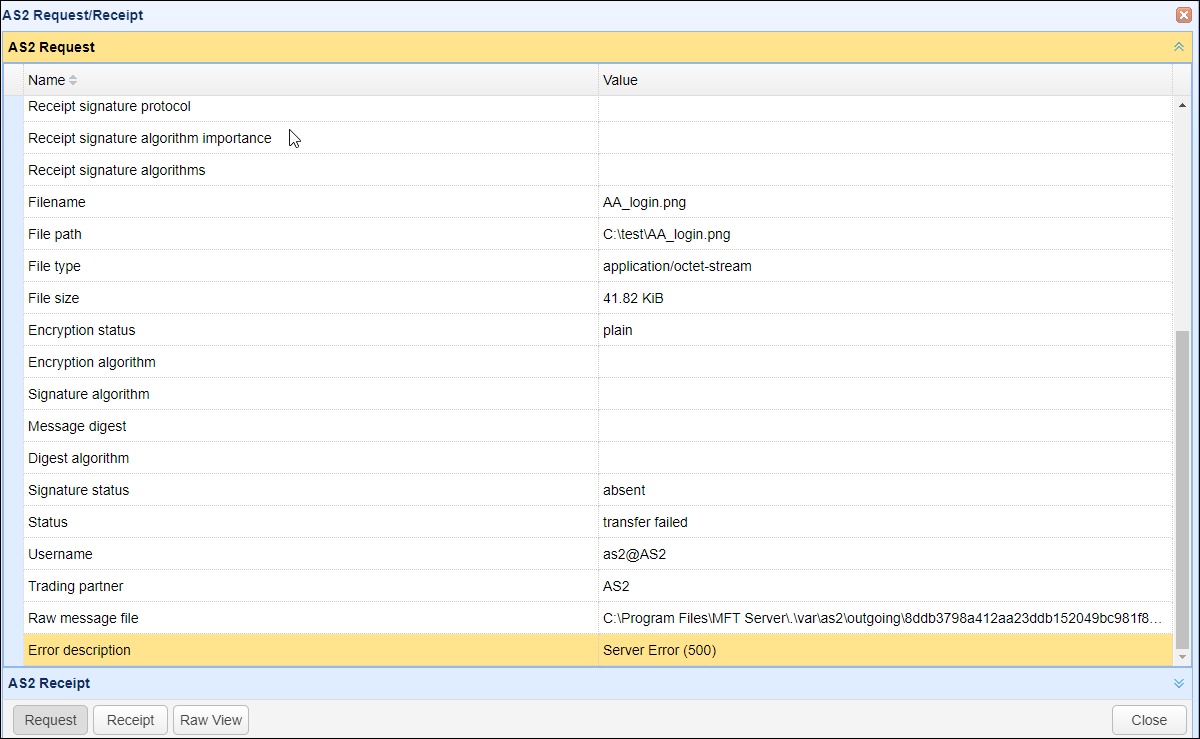The height and width of the screenshot is (739, 1200).
Task: Click the AA_login.png filename value
Action: coord(644,202)
